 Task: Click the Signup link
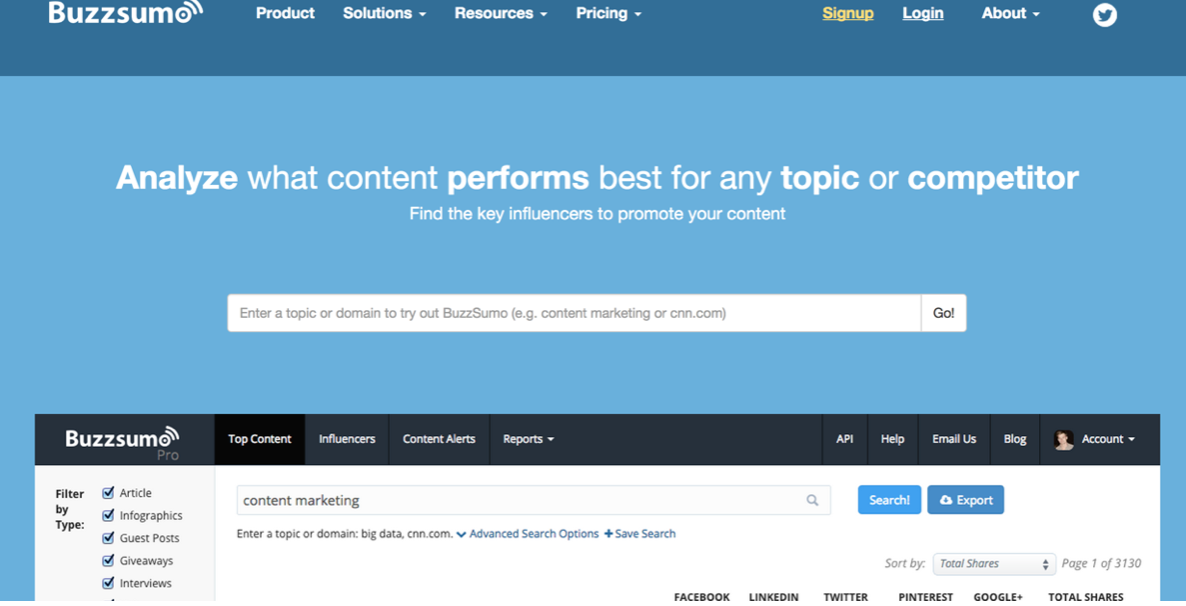tap(848, 14)
